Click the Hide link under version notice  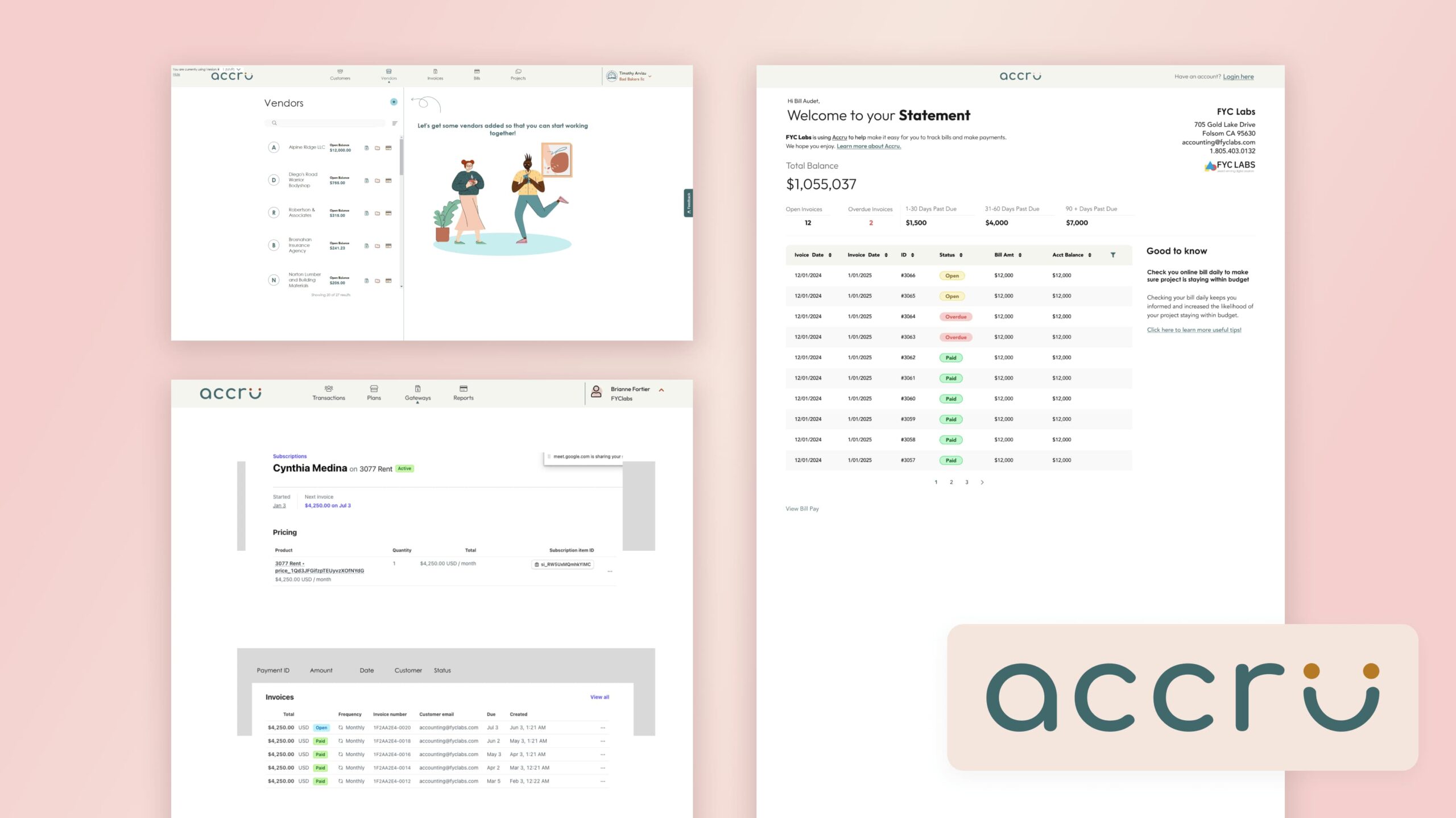click(176, 75)
